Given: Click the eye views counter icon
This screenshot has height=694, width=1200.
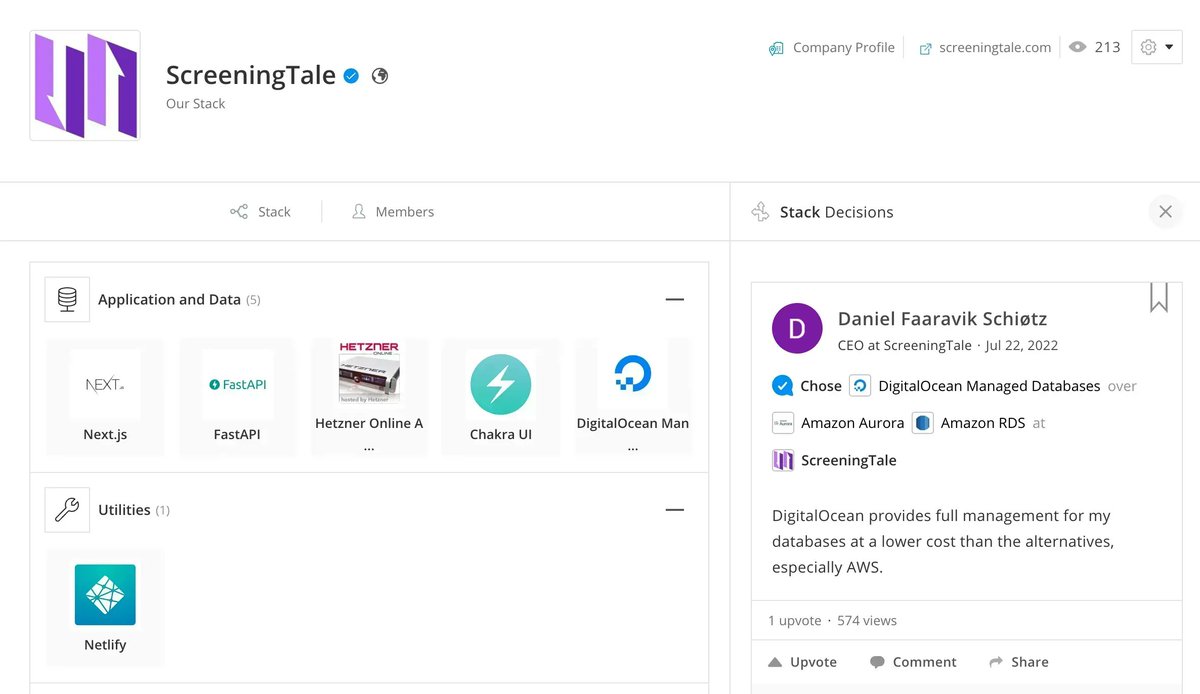Looking at the screenshot, I should click(x=1077, y=47).
